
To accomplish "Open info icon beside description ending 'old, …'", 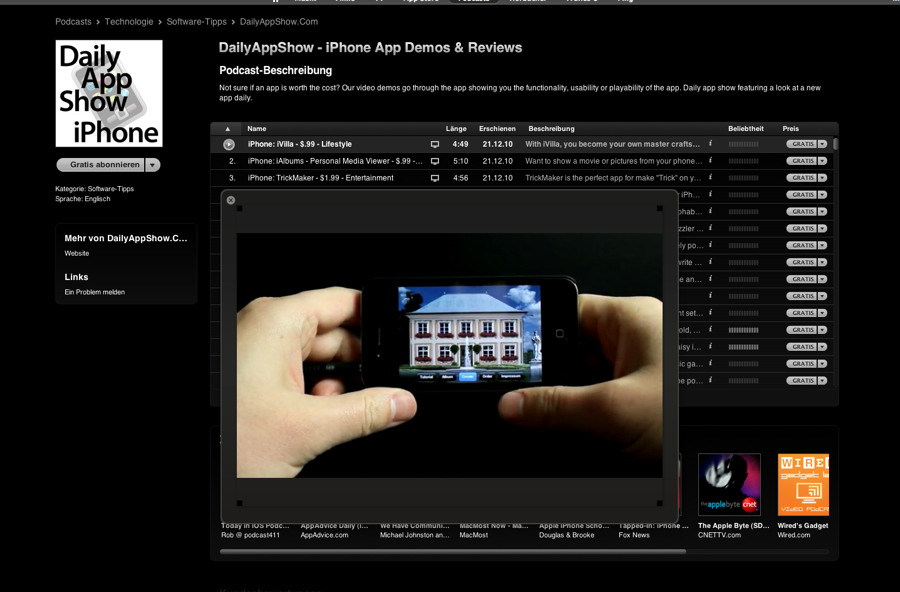I will pos(711,330).
